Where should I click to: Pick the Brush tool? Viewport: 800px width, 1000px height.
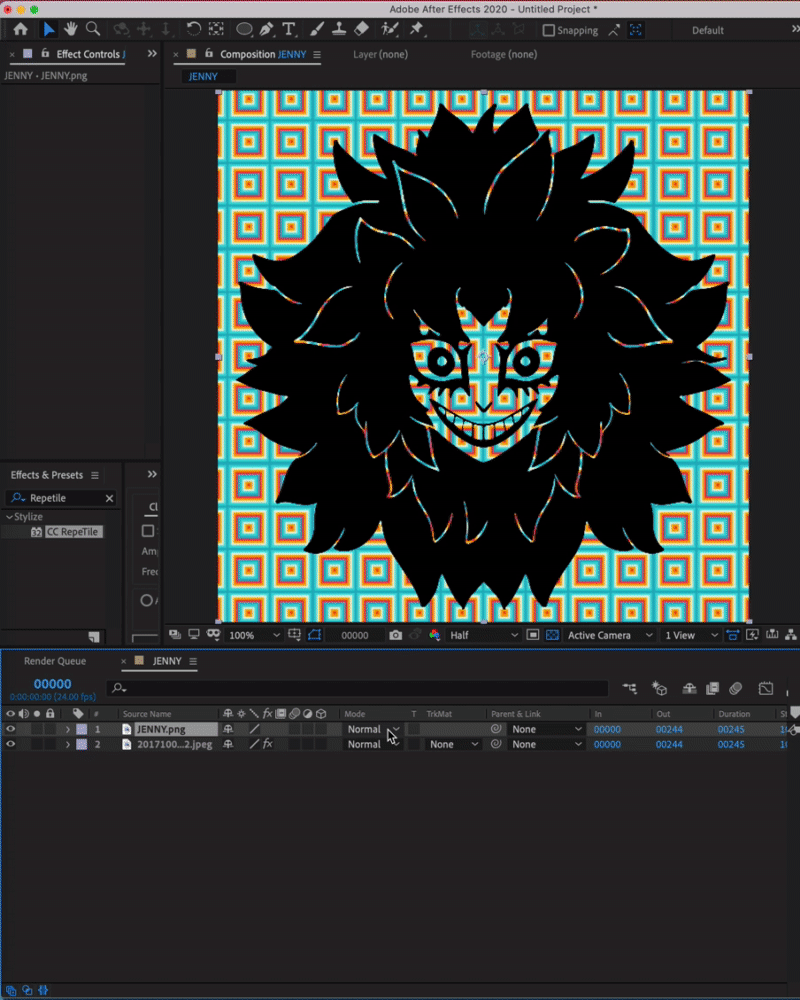pos(316,29)
